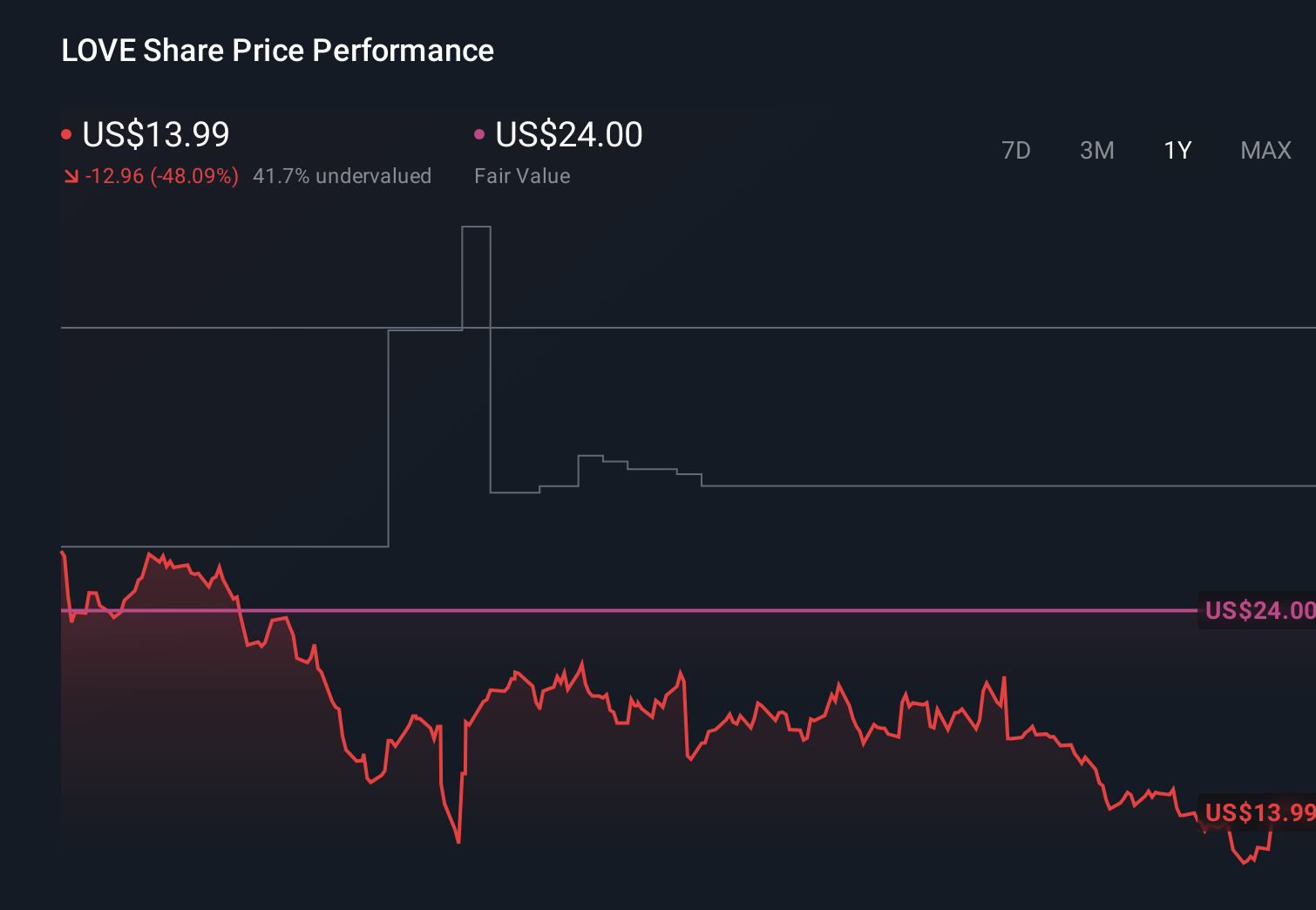Toggle share price series via US$13.99 legend
This screenshot has width=1316, height=910.
click(155, 135)
